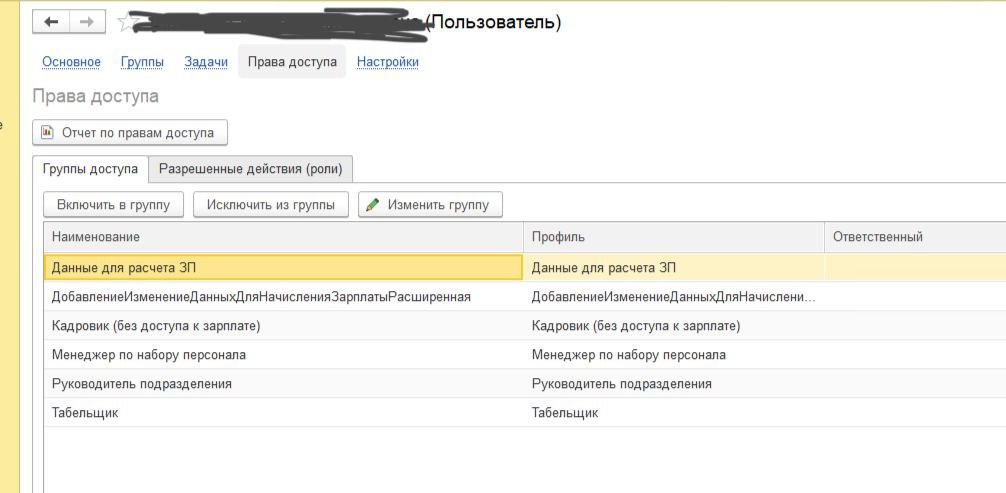Select the Права доступа tab
The image size is (1006, 493).
pos(292,62)
